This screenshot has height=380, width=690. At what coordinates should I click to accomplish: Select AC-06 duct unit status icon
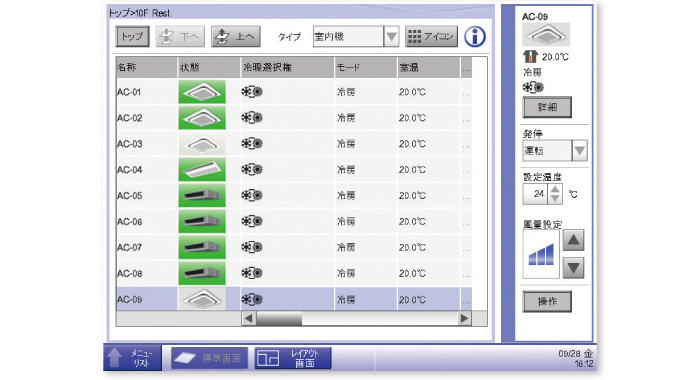tap(202, 221)
